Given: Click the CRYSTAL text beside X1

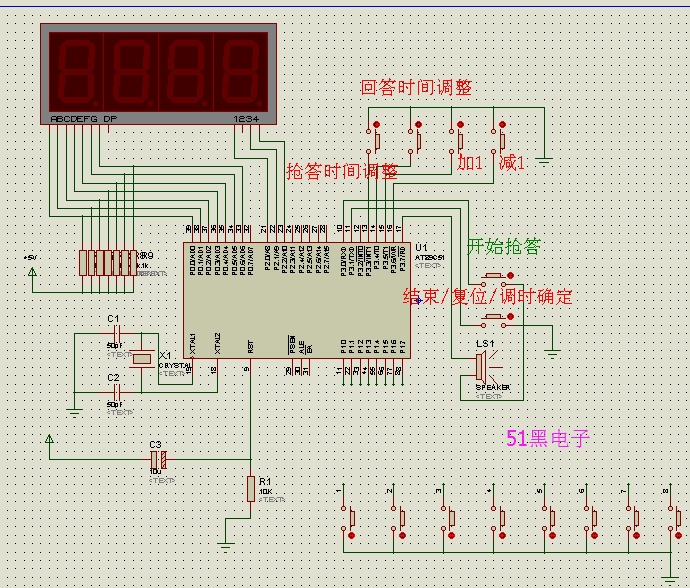Looking at the screenshot, I should [175, 365].
